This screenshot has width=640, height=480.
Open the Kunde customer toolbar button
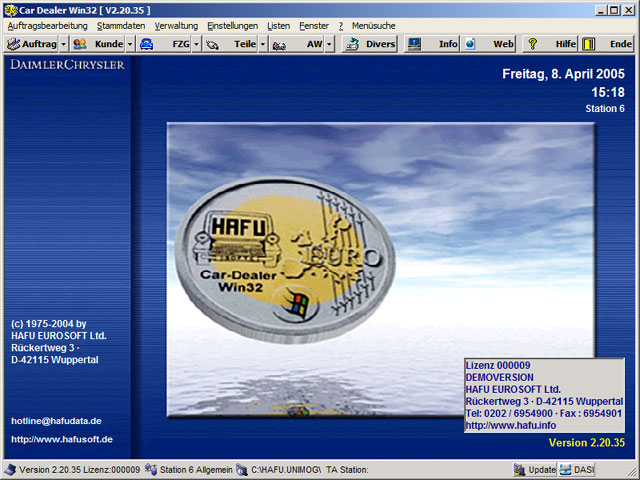tap(98, 44)
